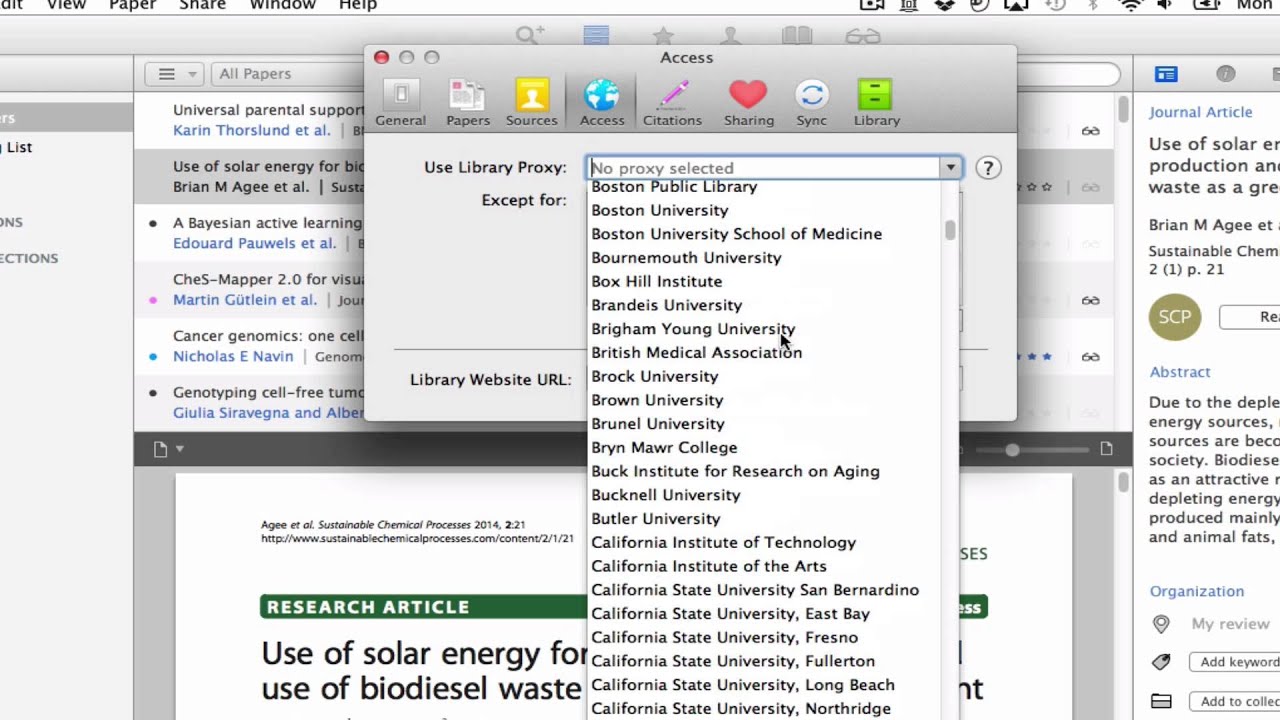Image resolution: width=1280 pixels, height=720 pixels.
Task: Open the Papers preferences pane
Action: click(x=468, y=104)
